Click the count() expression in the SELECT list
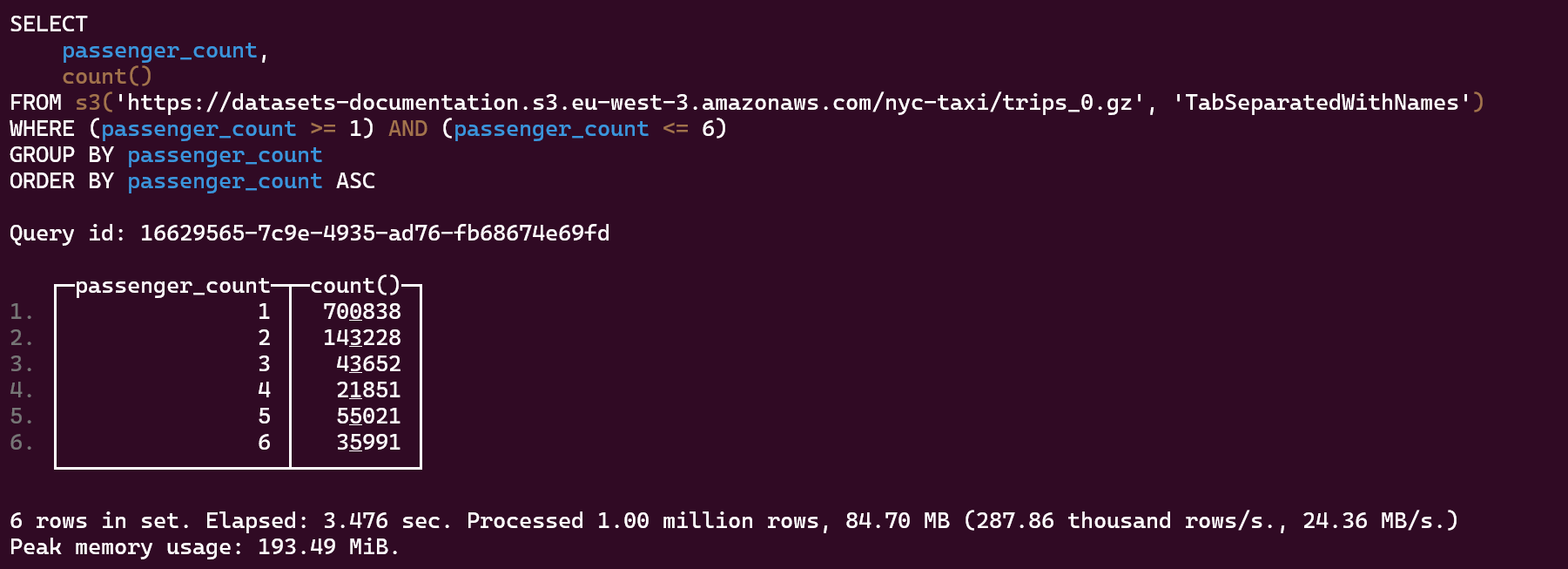This screenshot has width=1568, height=569. 107,77
